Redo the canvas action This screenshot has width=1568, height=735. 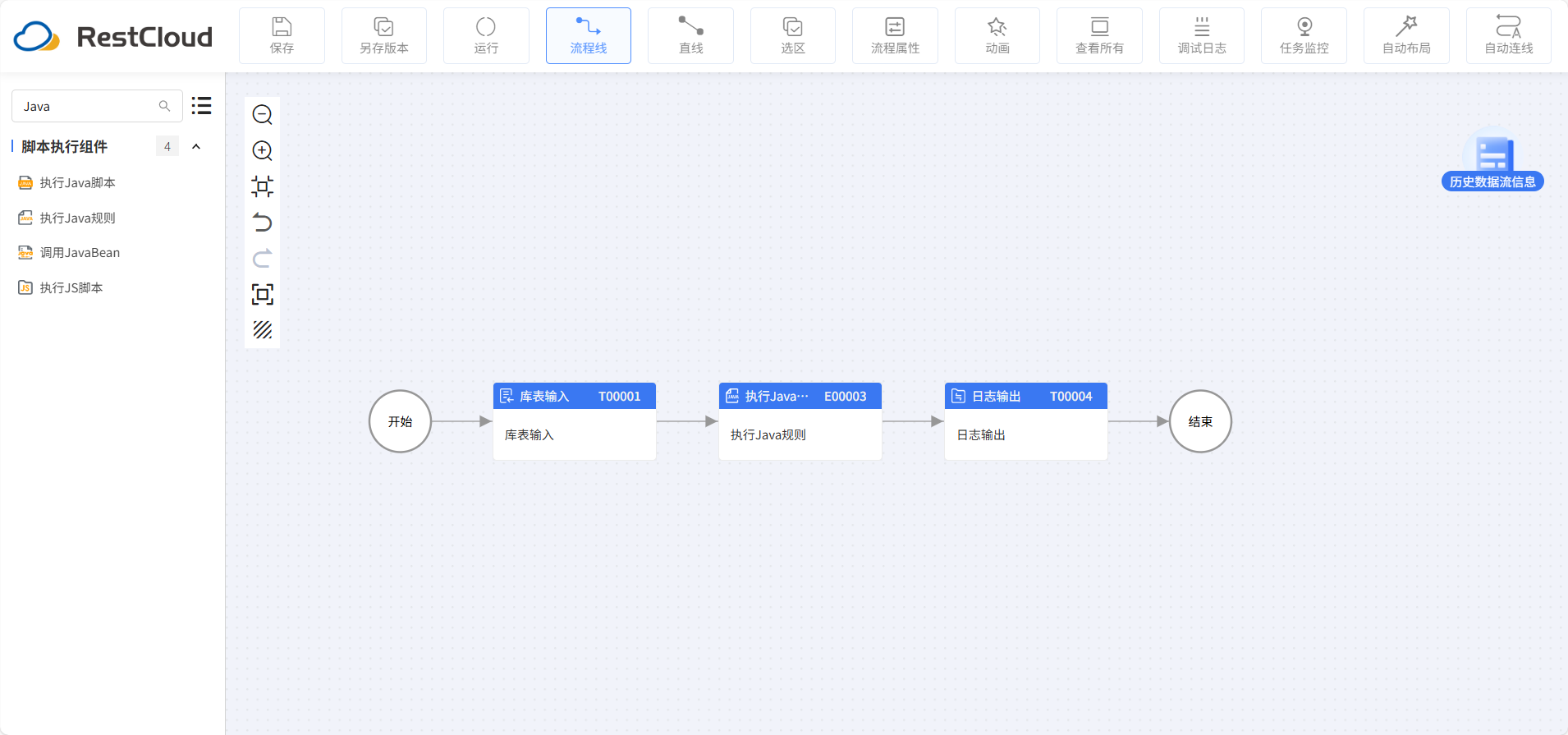(263, 259)
